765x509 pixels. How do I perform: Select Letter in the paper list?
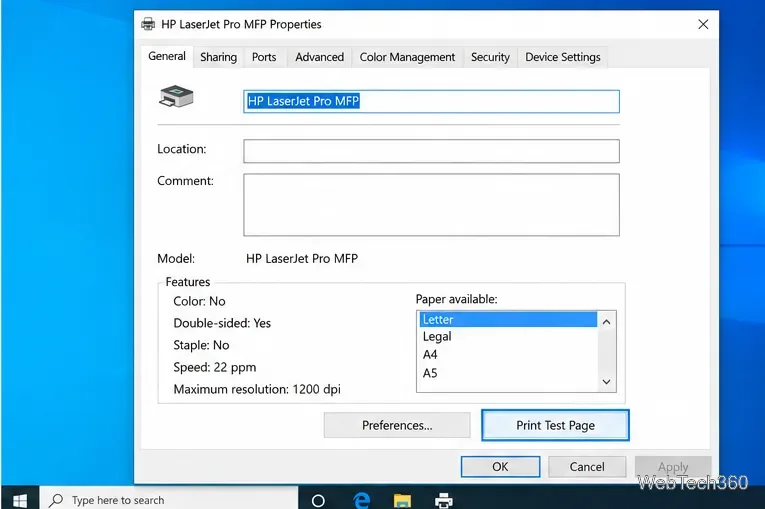pos(508,320)
